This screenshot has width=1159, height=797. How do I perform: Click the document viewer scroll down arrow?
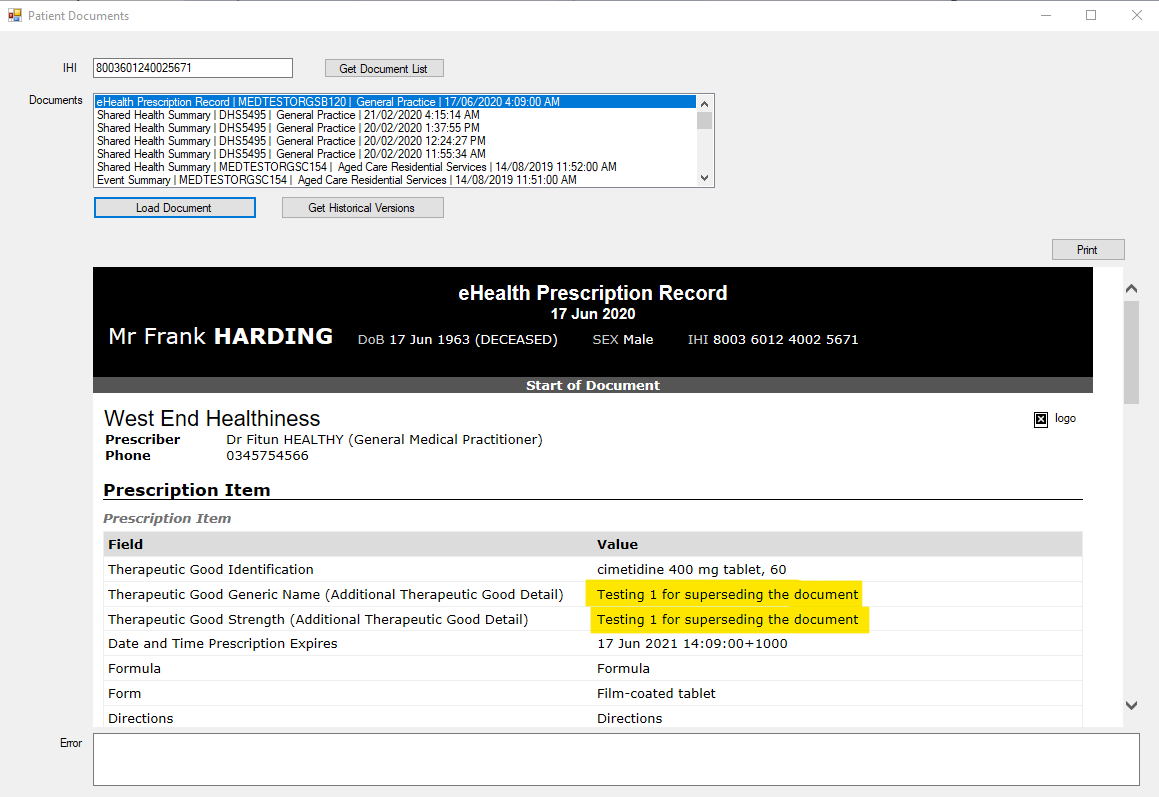pos(1131,705)
